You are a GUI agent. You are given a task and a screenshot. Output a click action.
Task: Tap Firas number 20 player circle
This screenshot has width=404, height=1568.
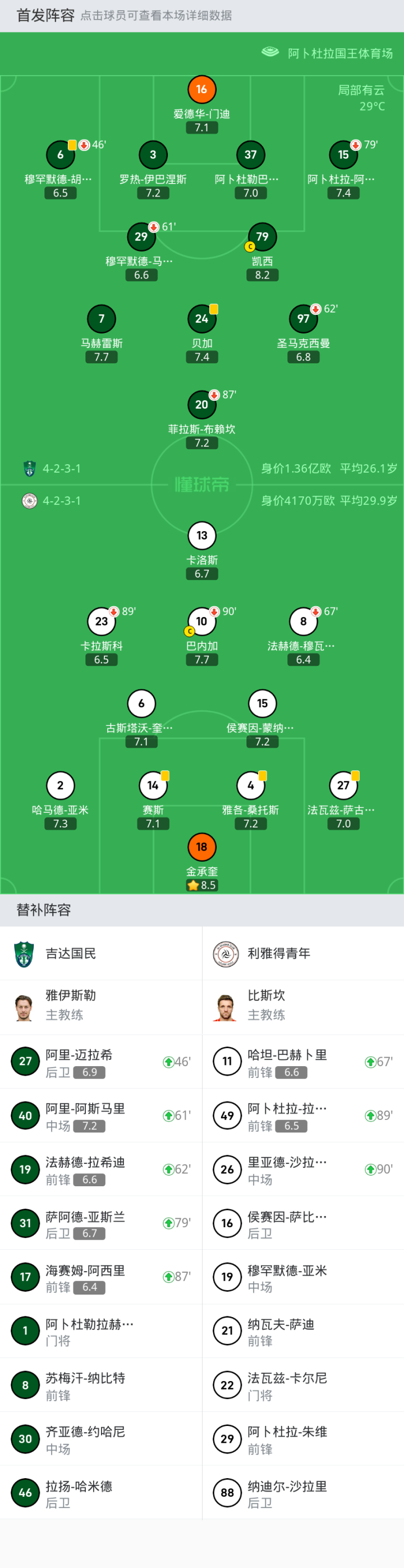point(201,405)
